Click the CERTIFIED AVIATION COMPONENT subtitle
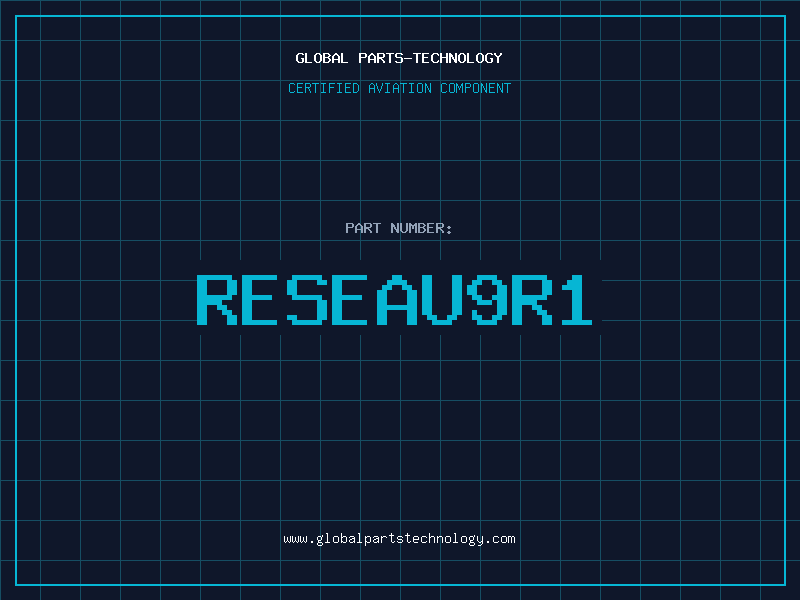800x600 pixels. (399, 88)
